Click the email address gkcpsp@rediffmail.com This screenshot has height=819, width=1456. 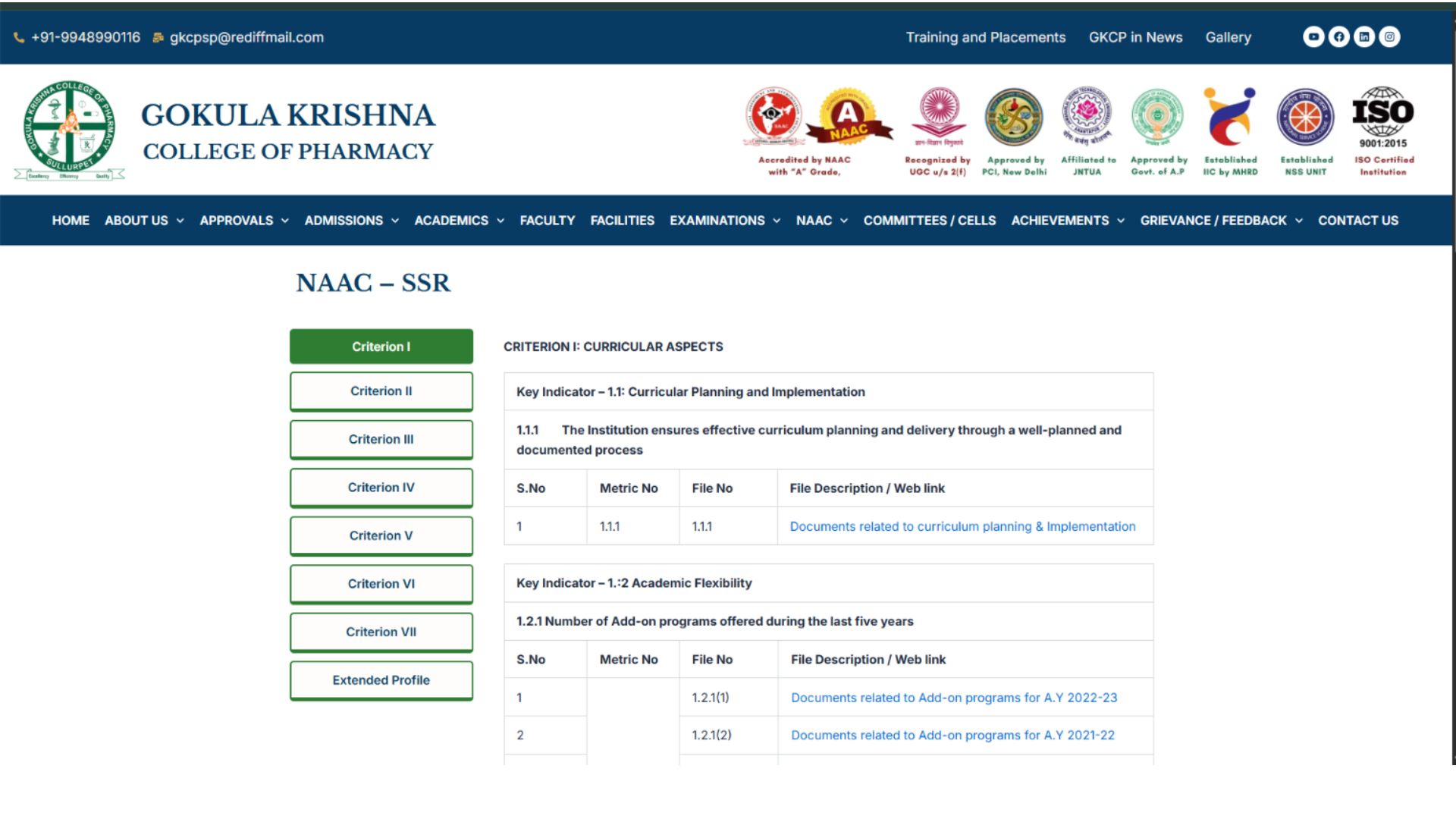point(246,37)
